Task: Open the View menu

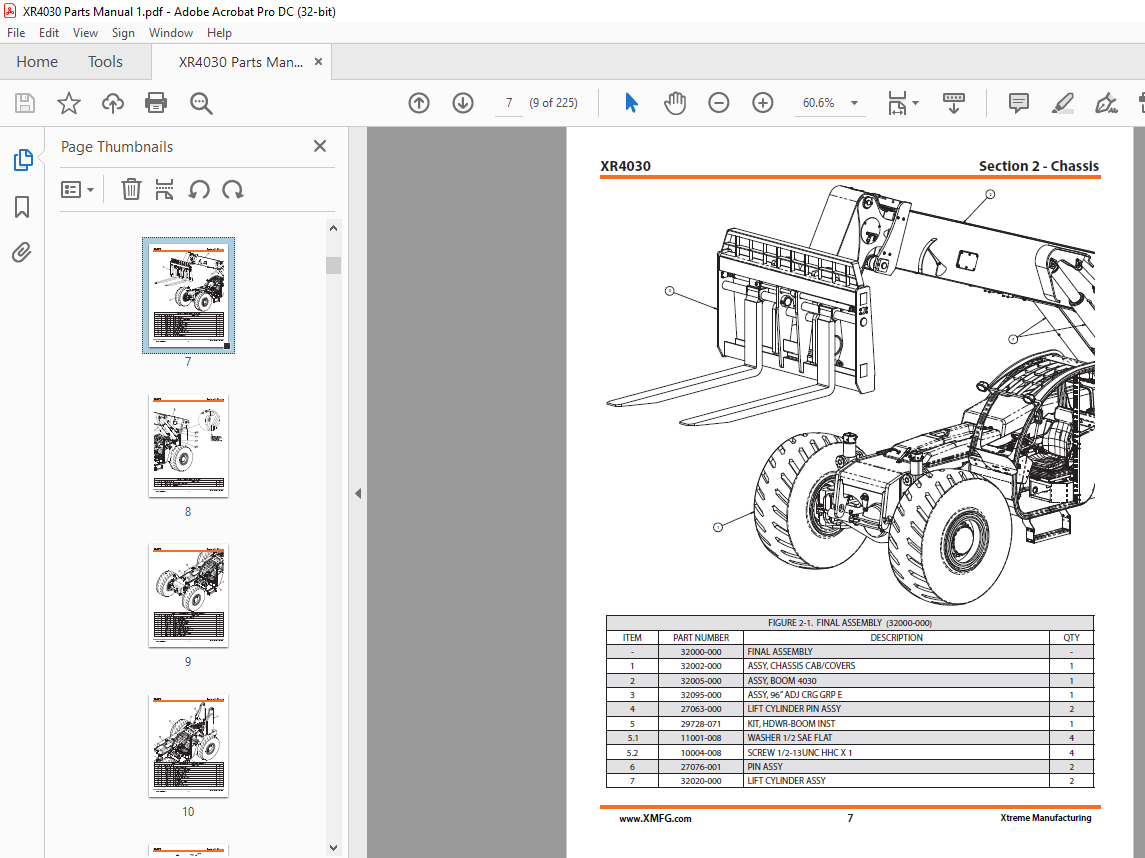Action: point(85,33)
